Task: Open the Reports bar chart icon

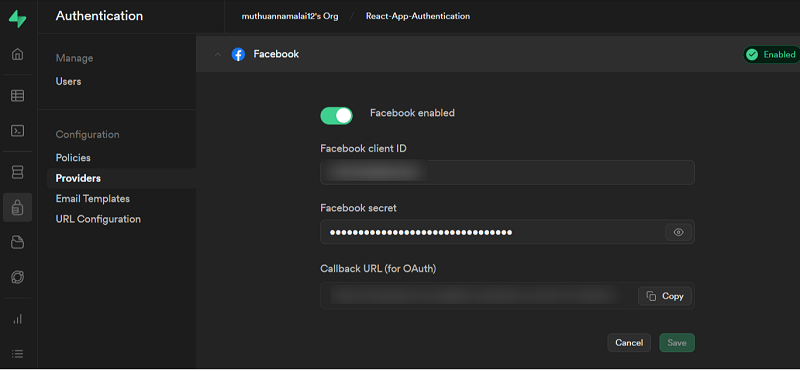Action: click(x=17, y=319)
